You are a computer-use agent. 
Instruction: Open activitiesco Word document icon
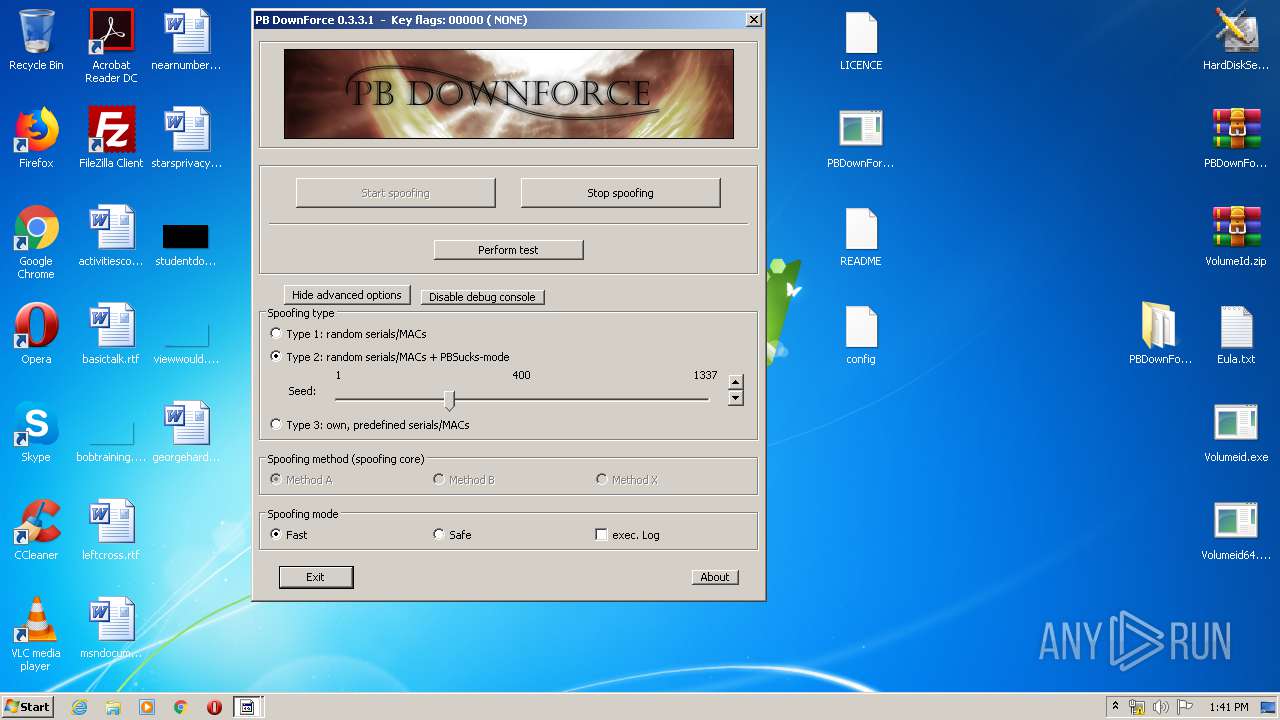point(111,236)
